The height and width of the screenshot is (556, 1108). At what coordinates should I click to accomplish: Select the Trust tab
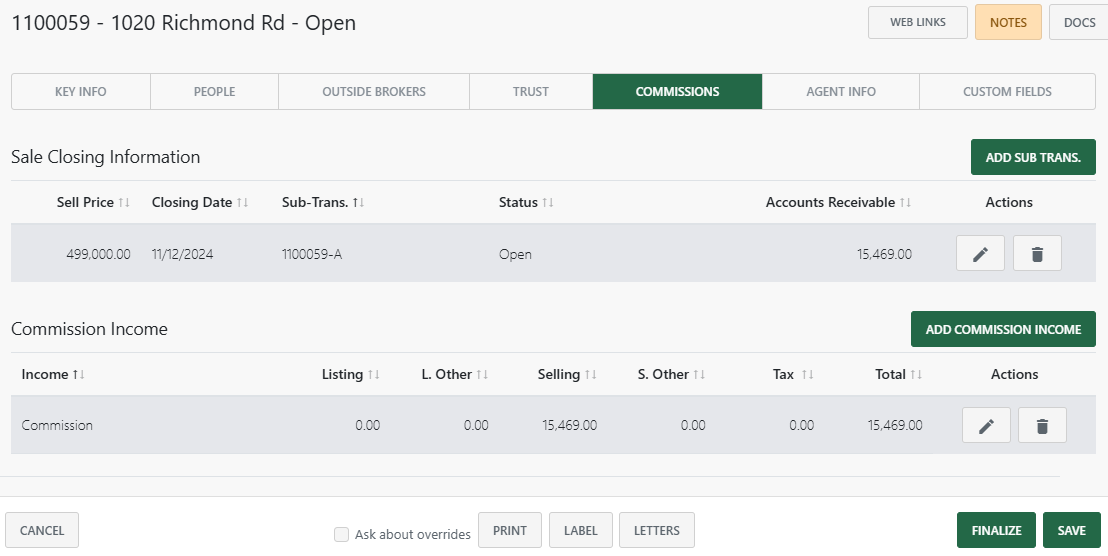[531, 92]
